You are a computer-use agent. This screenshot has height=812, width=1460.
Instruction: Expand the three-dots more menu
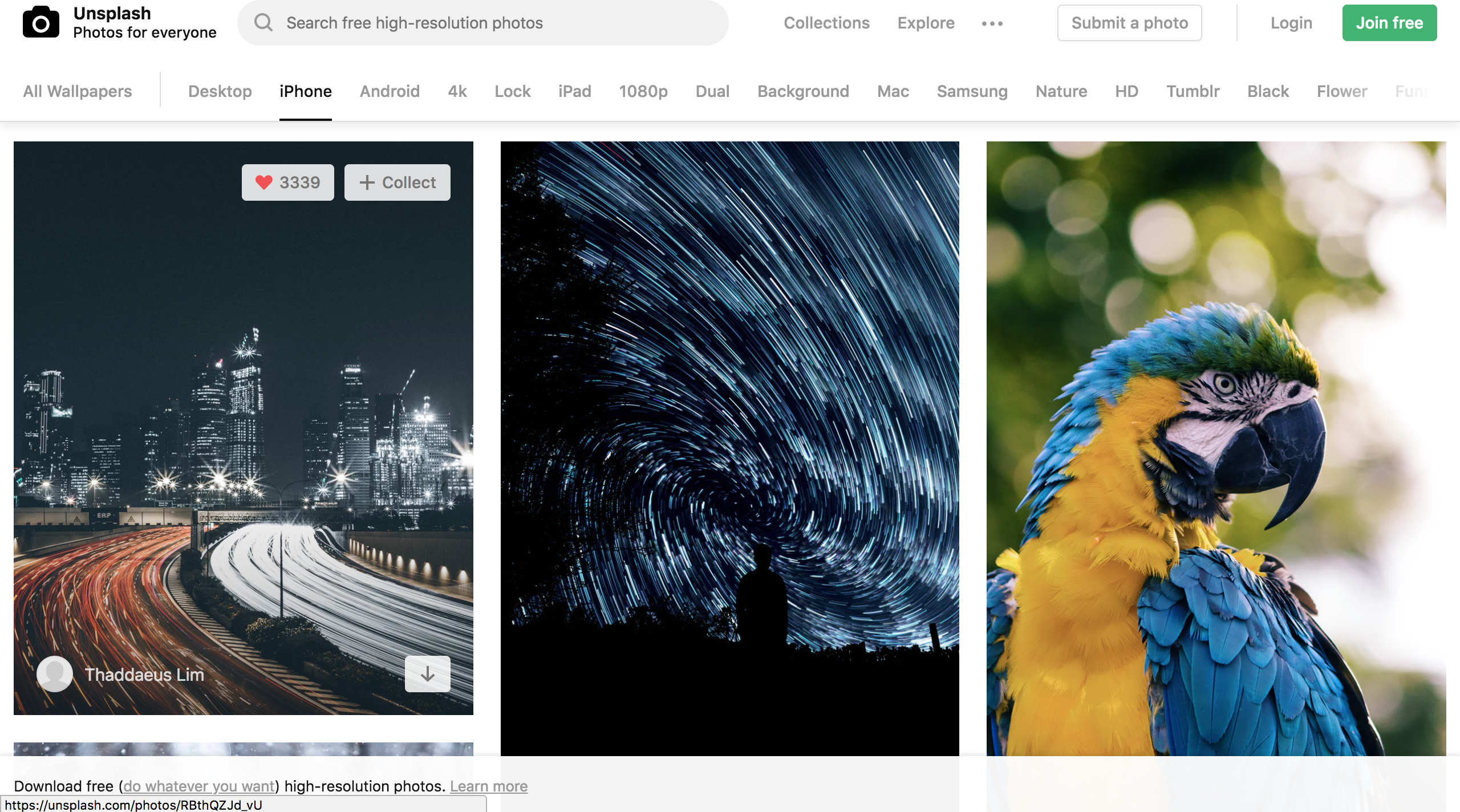tap(992, 23)
